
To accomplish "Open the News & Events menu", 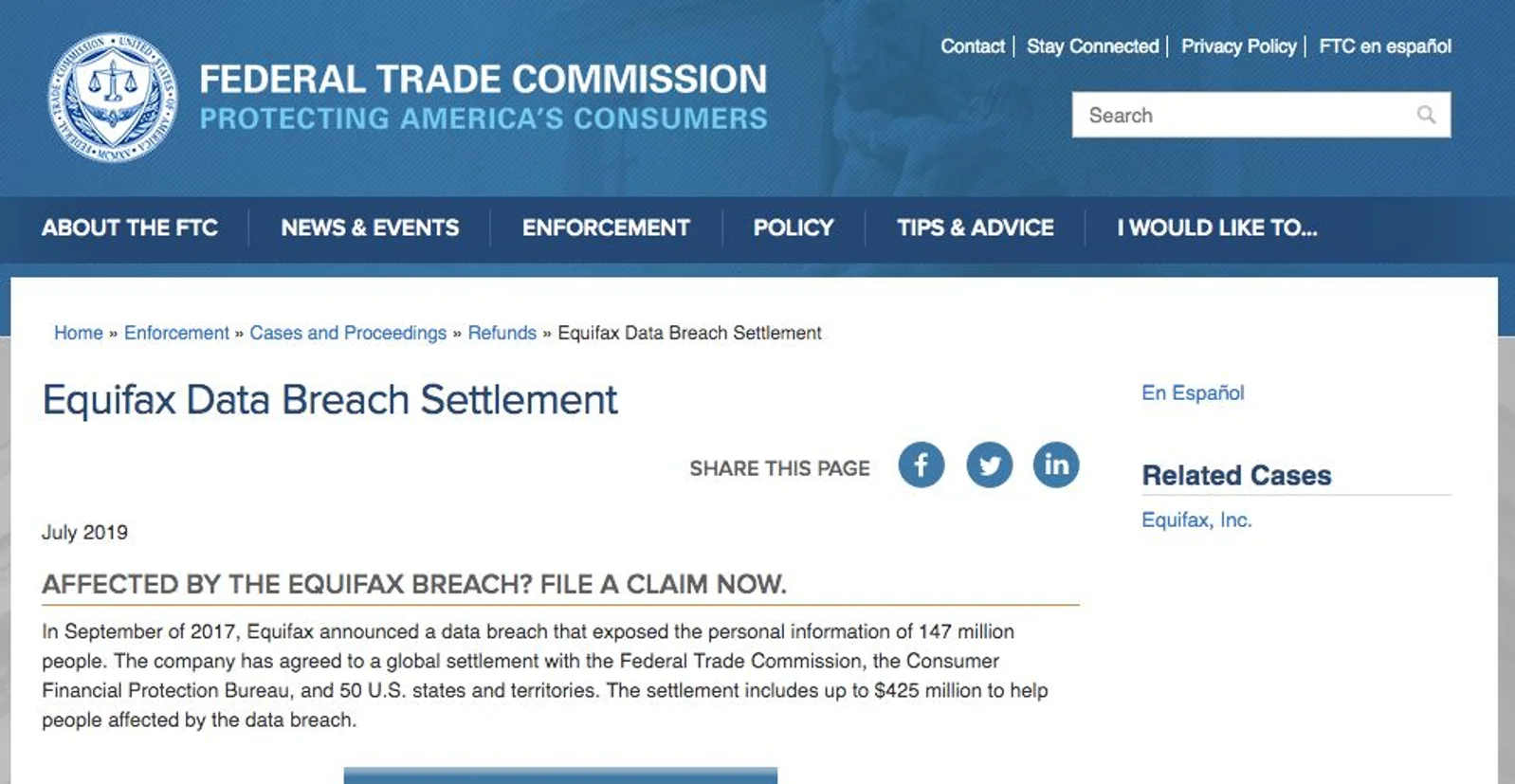I will click(370, 228).
